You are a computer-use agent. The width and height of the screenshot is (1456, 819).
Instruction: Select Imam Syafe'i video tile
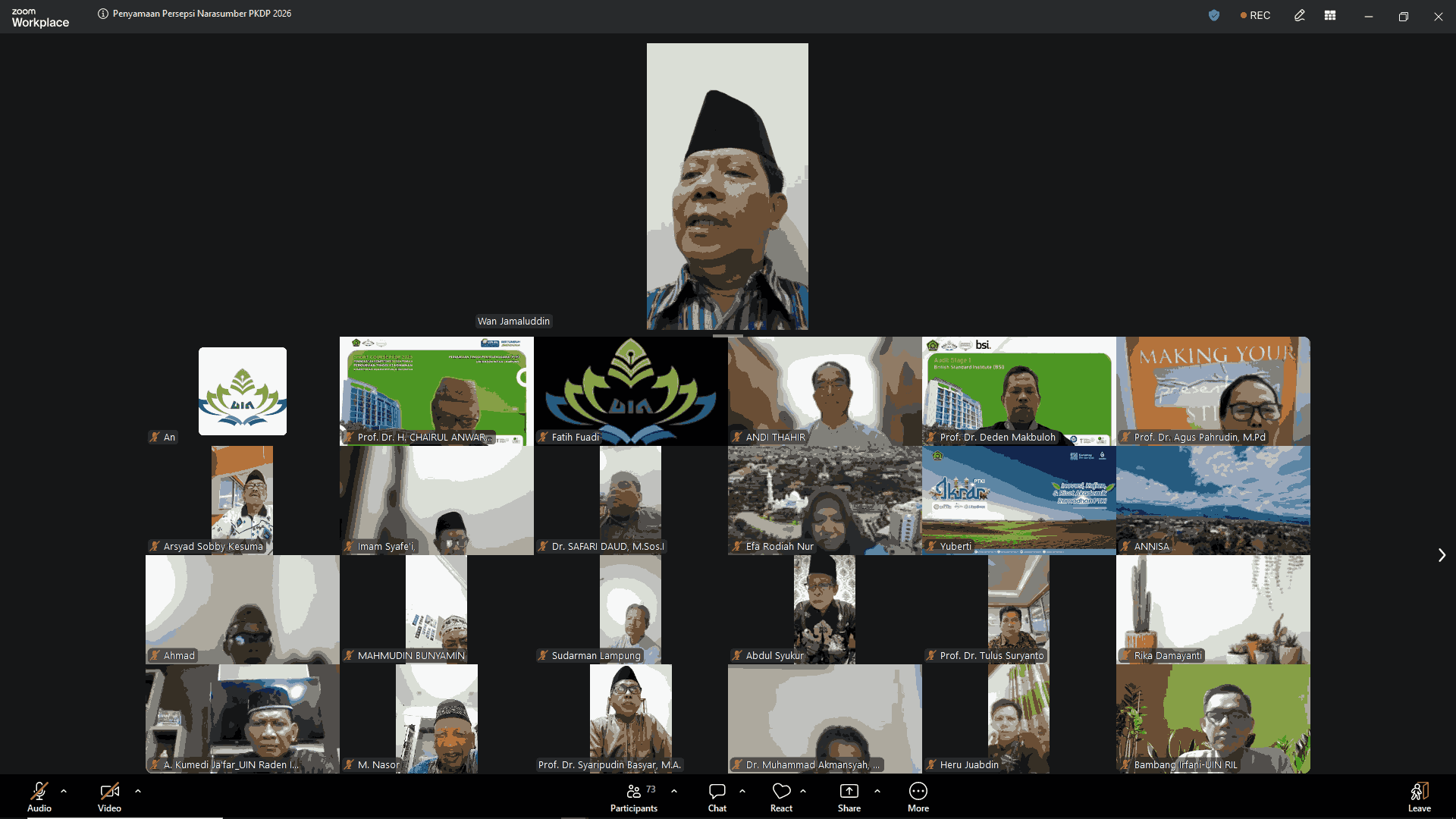[437, 500]
